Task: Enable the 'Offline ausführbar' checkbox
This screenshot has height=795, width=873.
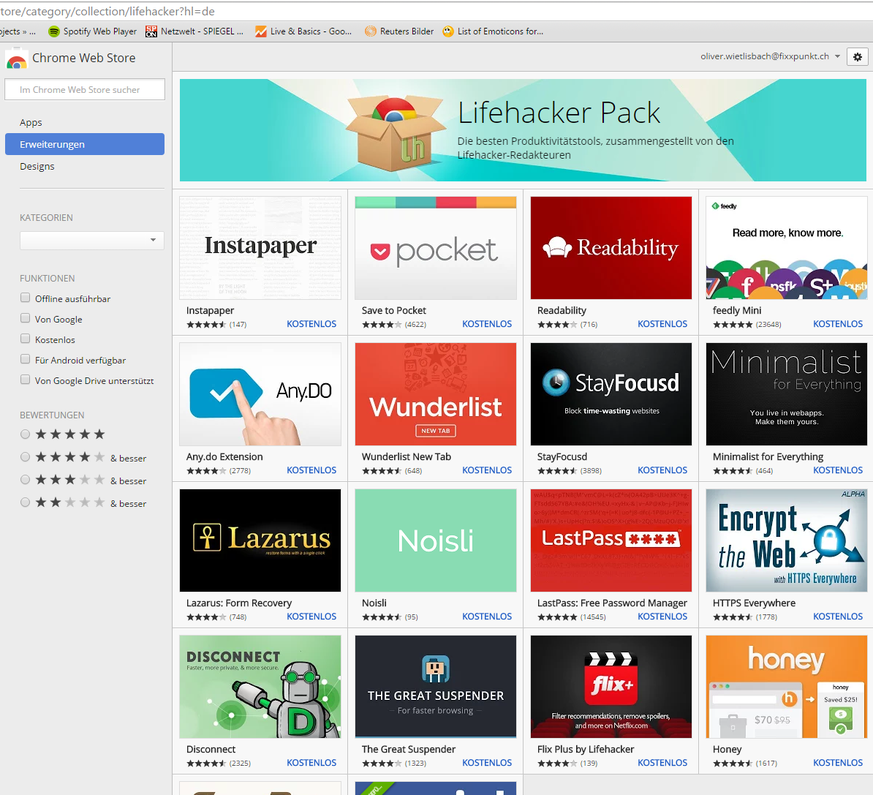Action: coord(26,299)
